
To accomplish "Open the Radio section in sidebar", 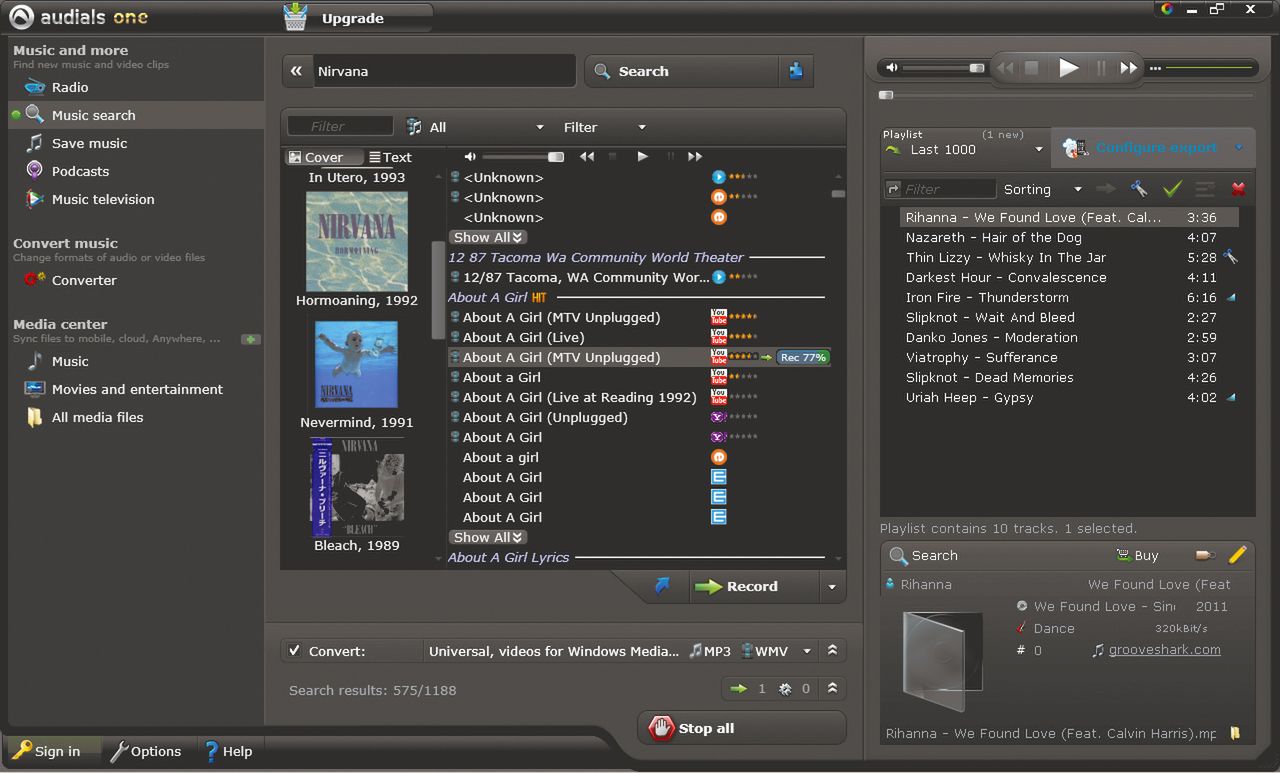I will [x=70, y=87].
